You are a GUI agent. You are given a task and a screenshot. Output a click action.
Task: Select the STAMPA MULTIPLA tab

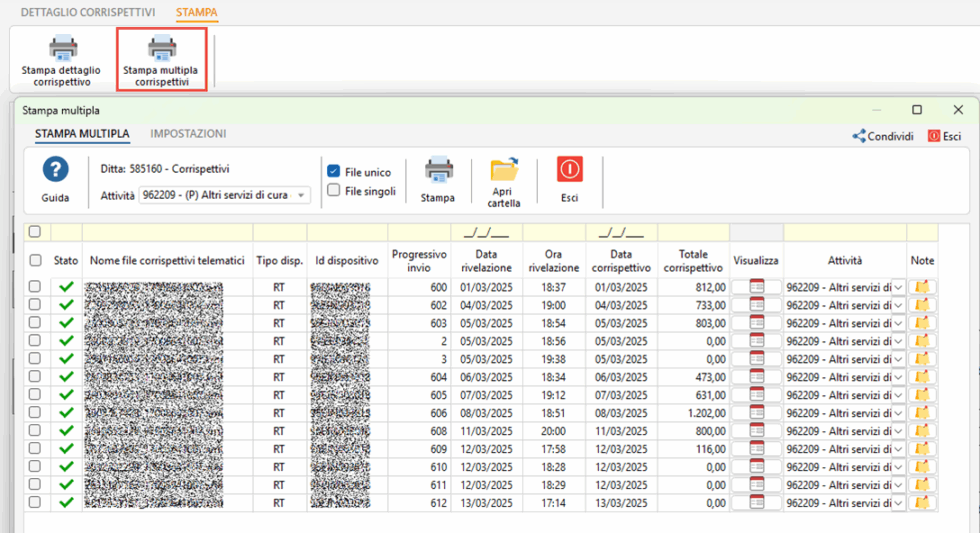tap(82, 134)
